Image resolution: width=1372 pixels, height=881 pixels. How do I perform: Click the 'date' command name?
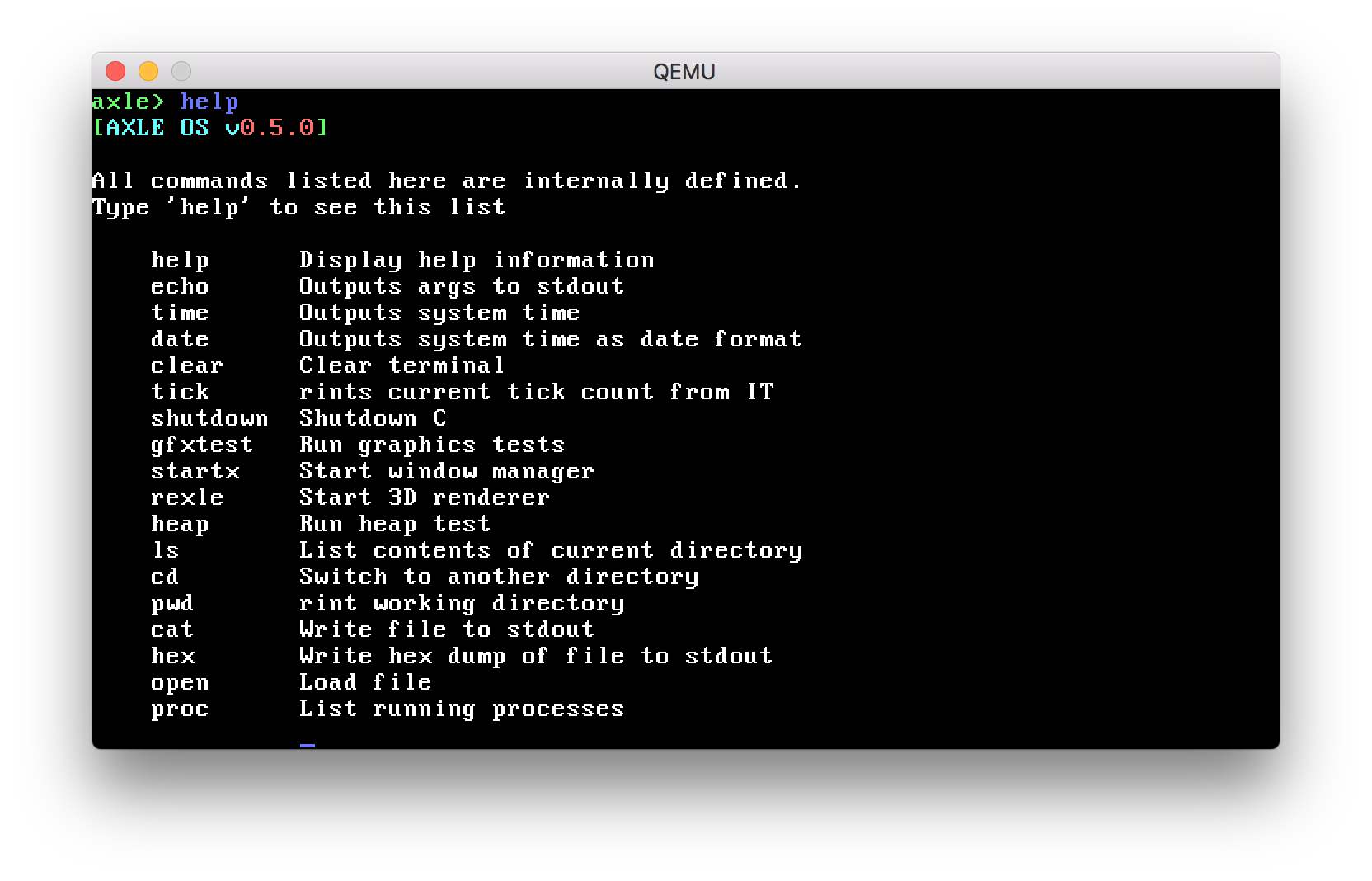click(180, 339)
